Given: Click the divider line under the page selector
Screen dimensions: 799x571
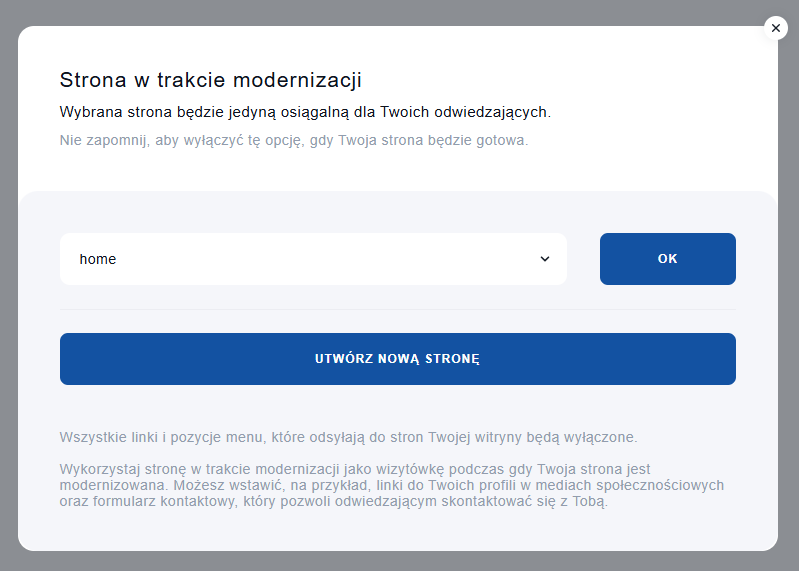Looking at the screenshot, I should coord(398,309).
